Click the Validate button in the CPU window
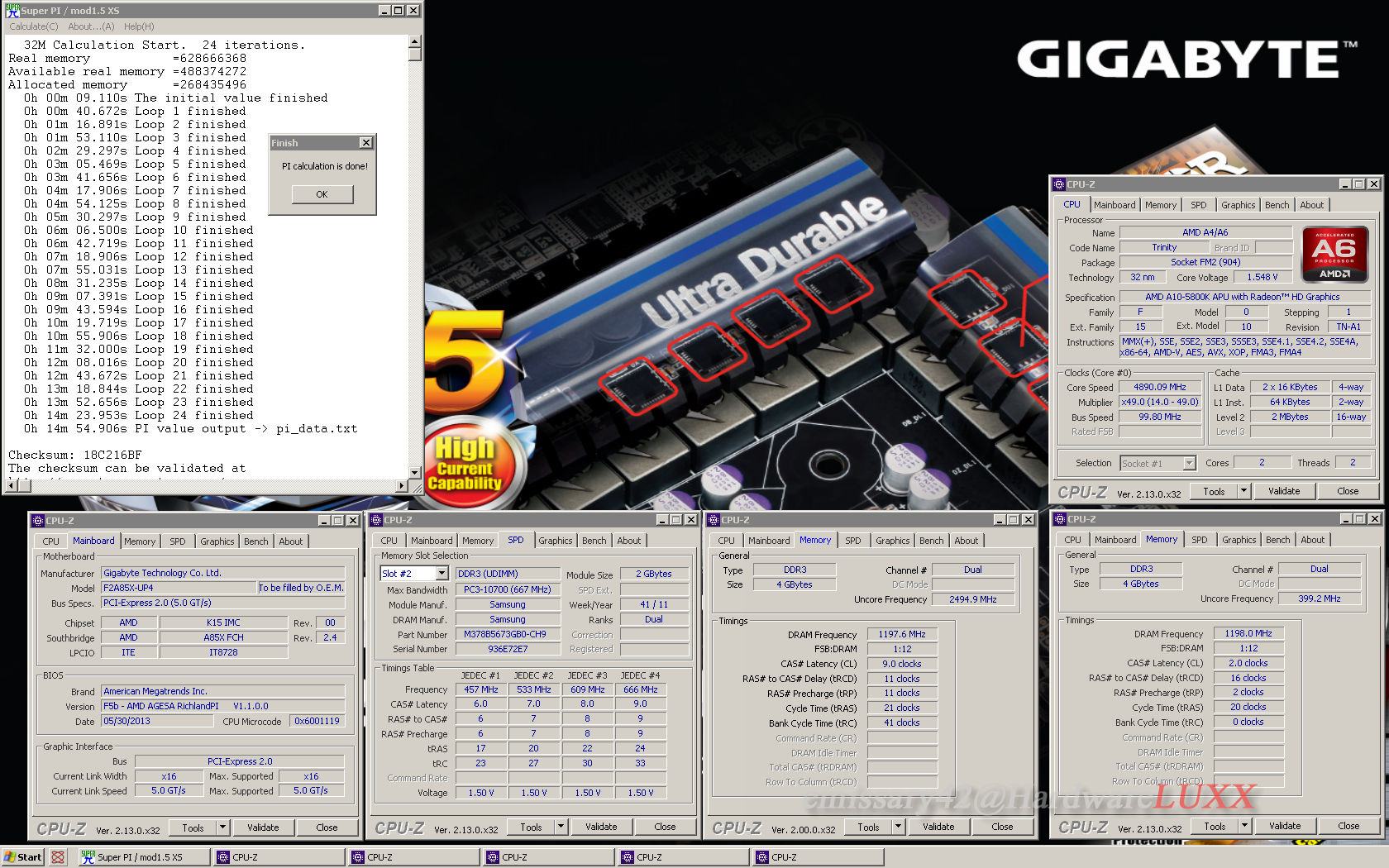Screen dimensions: 1389x868 tap(1284, 491)
